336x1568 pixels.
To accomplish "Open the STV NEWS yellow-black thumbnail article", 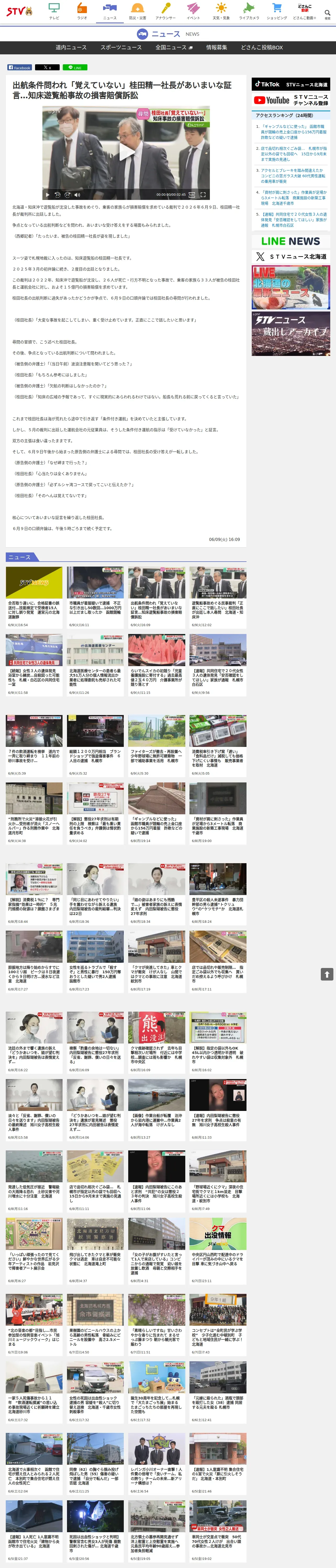I will (34, 583).
